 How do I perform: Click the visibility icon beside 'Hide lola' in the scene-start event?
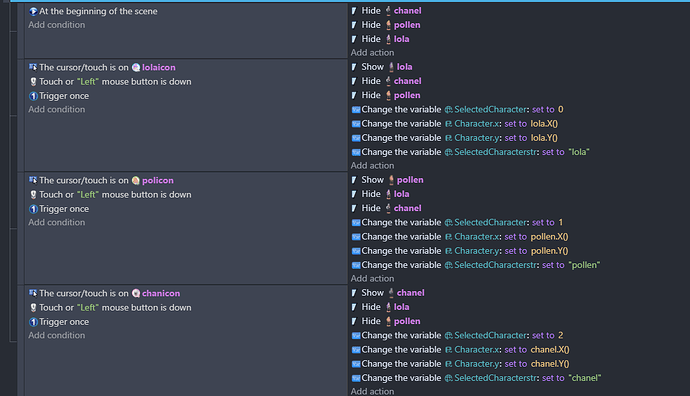click(x=354, y=39)
